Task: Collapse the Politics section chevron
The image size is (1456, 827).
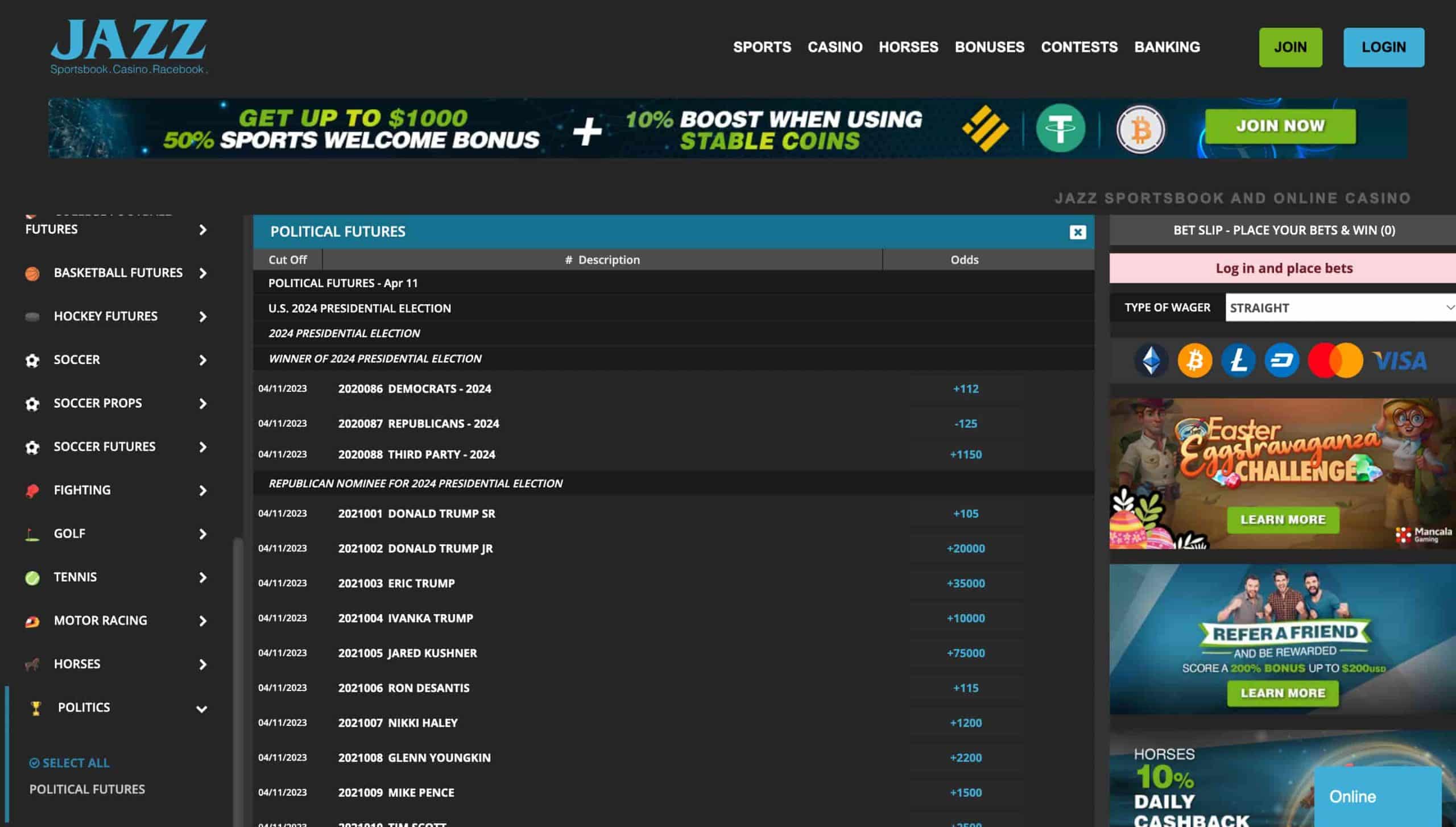Action: [201, 709]
